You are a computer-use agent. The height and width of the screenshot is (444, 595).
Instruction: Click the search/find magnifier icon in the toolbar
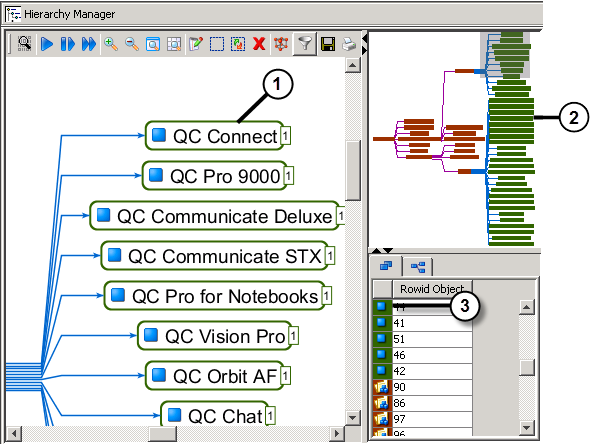pyautogui.click(x=25, y=44)
